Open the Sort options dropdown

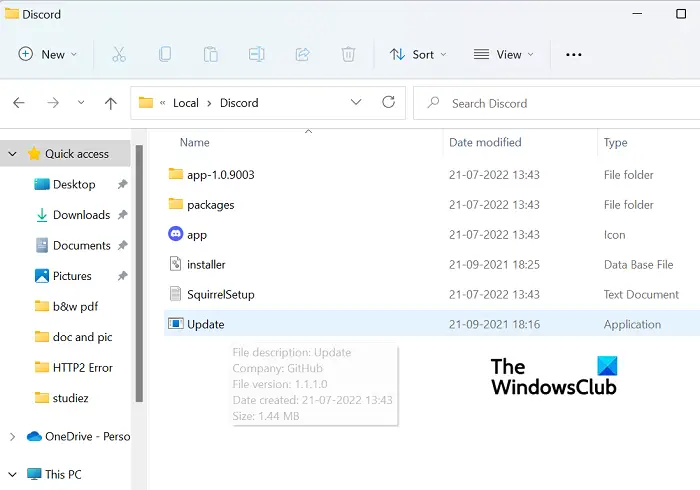pyautogui.click(x=418, y=54)
